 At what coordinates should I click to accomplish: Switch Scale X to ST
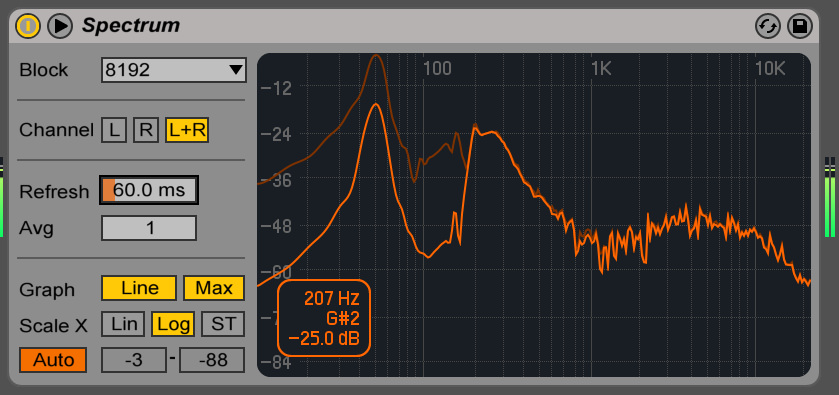tap(223, 324)
